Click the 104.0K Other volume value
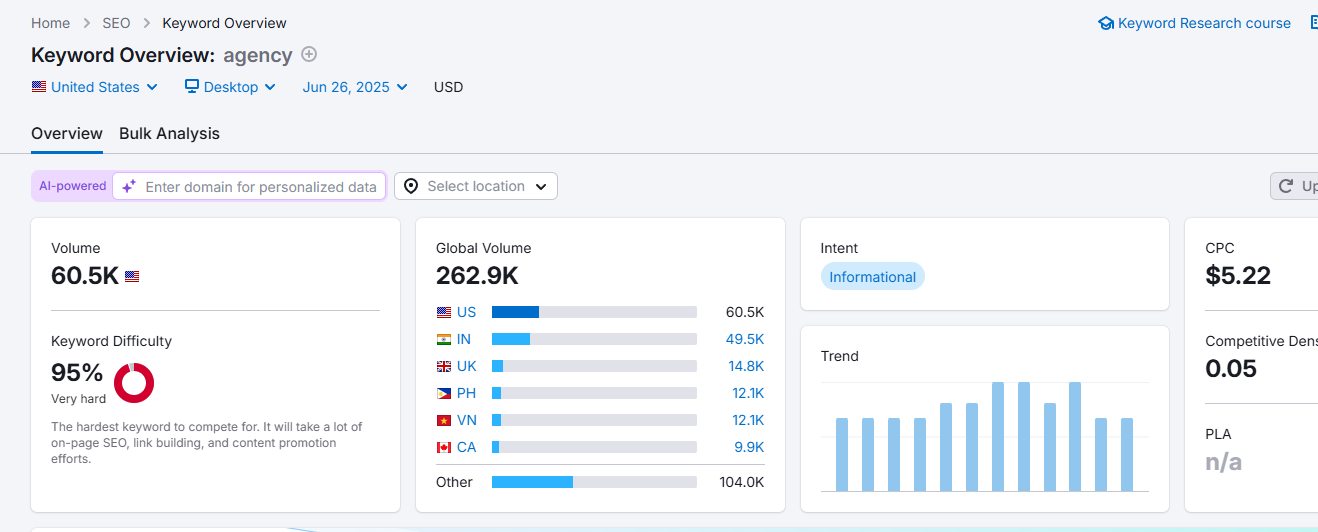 [x=742, y=482]
